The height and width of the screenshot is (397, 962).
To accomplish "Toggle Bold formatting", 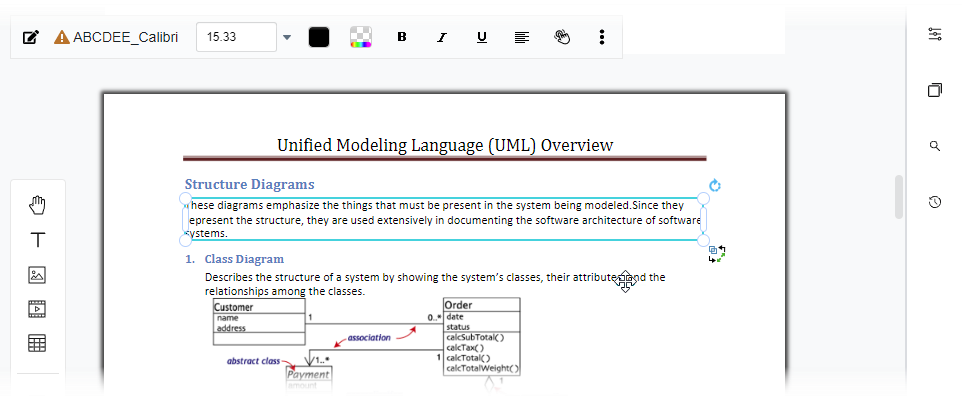I will [402, 37].
